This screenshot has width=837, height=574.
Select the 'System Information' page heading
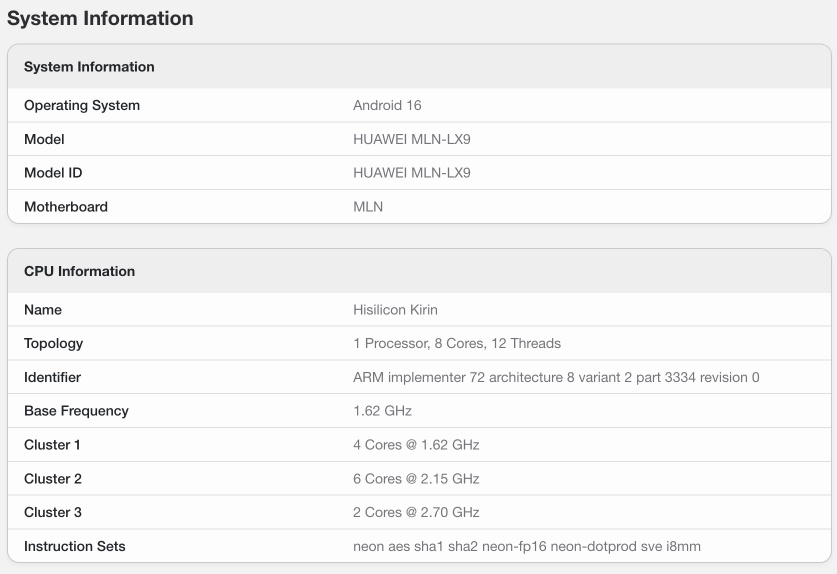click(x=100, y=18)
